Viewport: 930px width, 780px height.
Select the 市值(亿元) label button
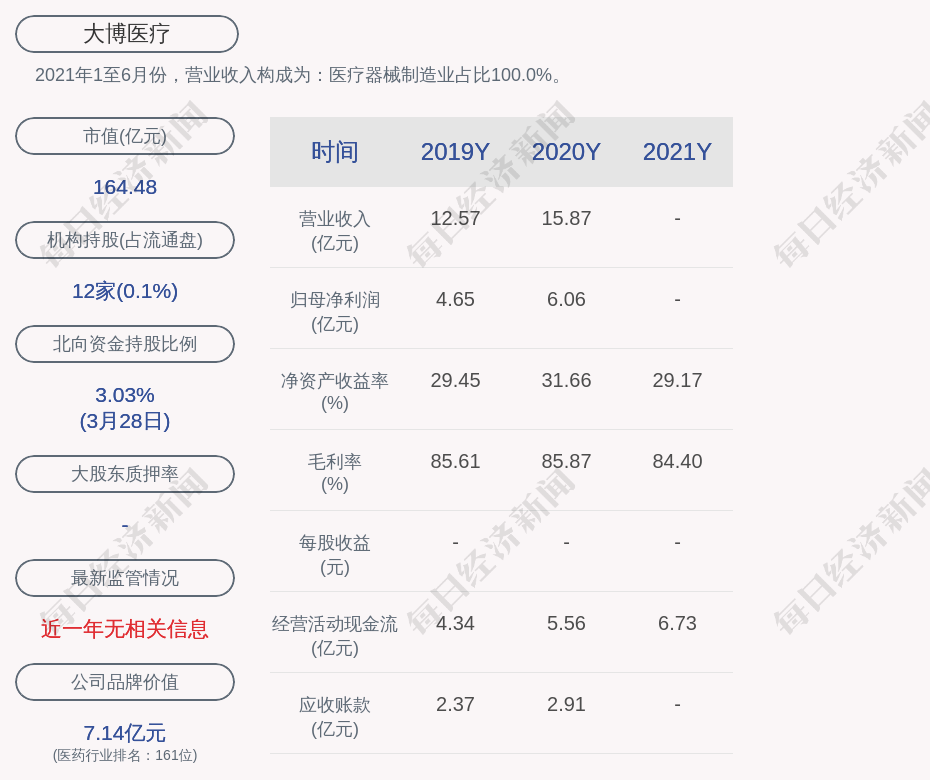click(125, 136)
